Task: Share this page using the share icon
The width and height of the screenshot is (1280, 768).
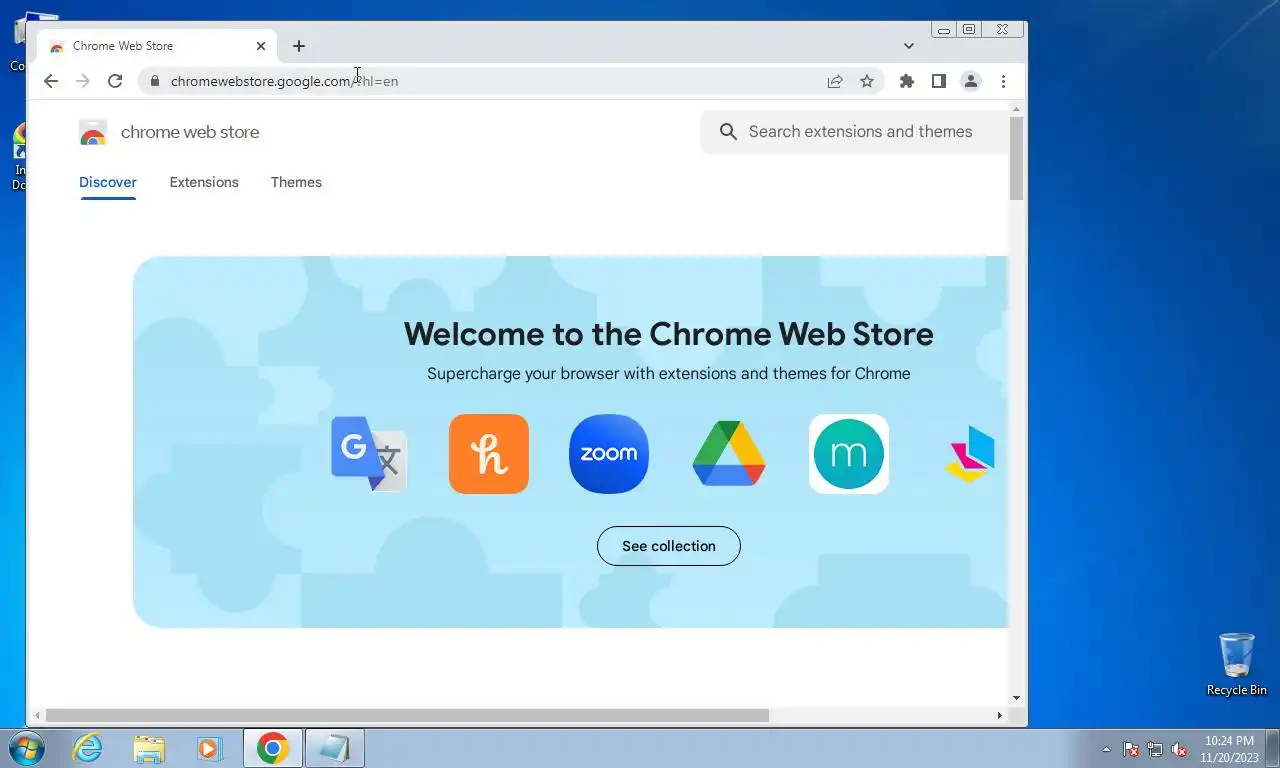Action: 835,81
